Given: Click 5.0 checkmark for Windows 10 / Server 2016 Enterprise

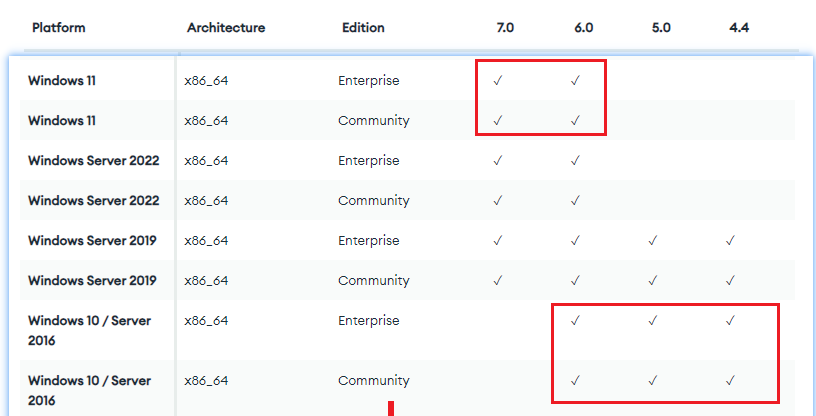Looking at the screenshot, I should pos(653,321).
